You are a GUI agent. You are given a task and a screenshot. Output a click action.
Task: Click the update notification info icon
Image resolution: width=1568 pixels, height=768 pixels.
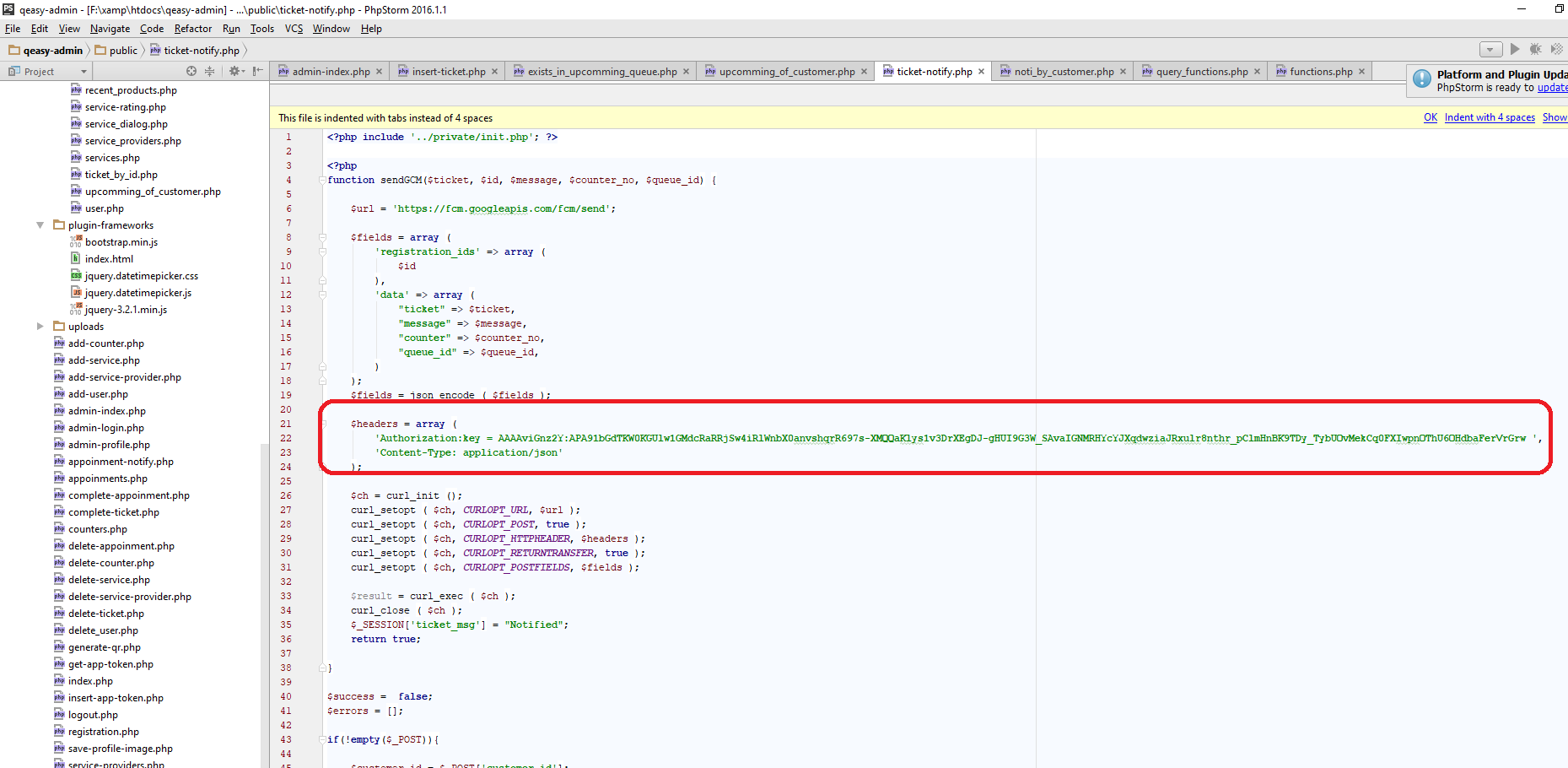pyautogui.click(x=1422, y=80)
